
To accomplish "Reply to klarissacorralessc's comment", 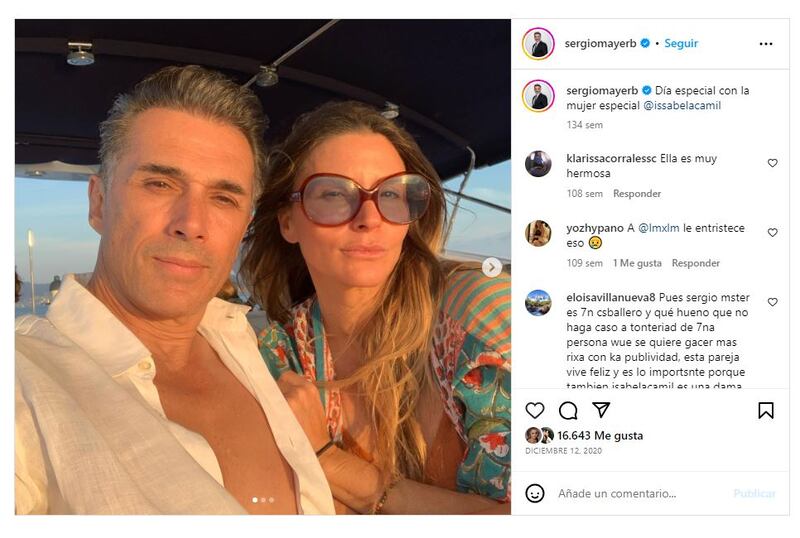I will (637, 194).
